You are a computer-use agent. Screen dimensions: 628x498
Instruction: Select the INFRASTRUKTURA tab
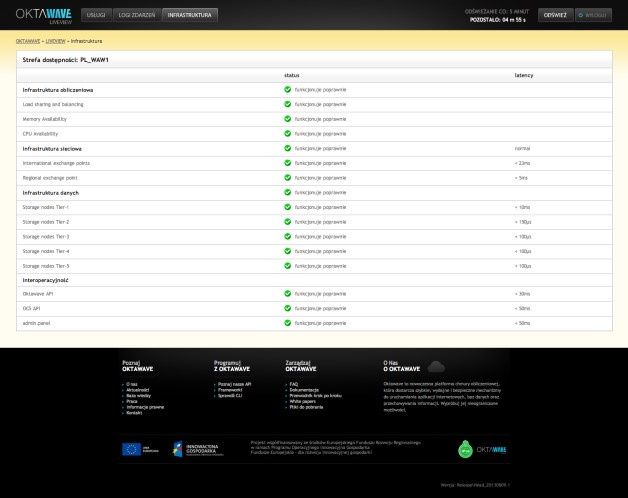point(189,15)
